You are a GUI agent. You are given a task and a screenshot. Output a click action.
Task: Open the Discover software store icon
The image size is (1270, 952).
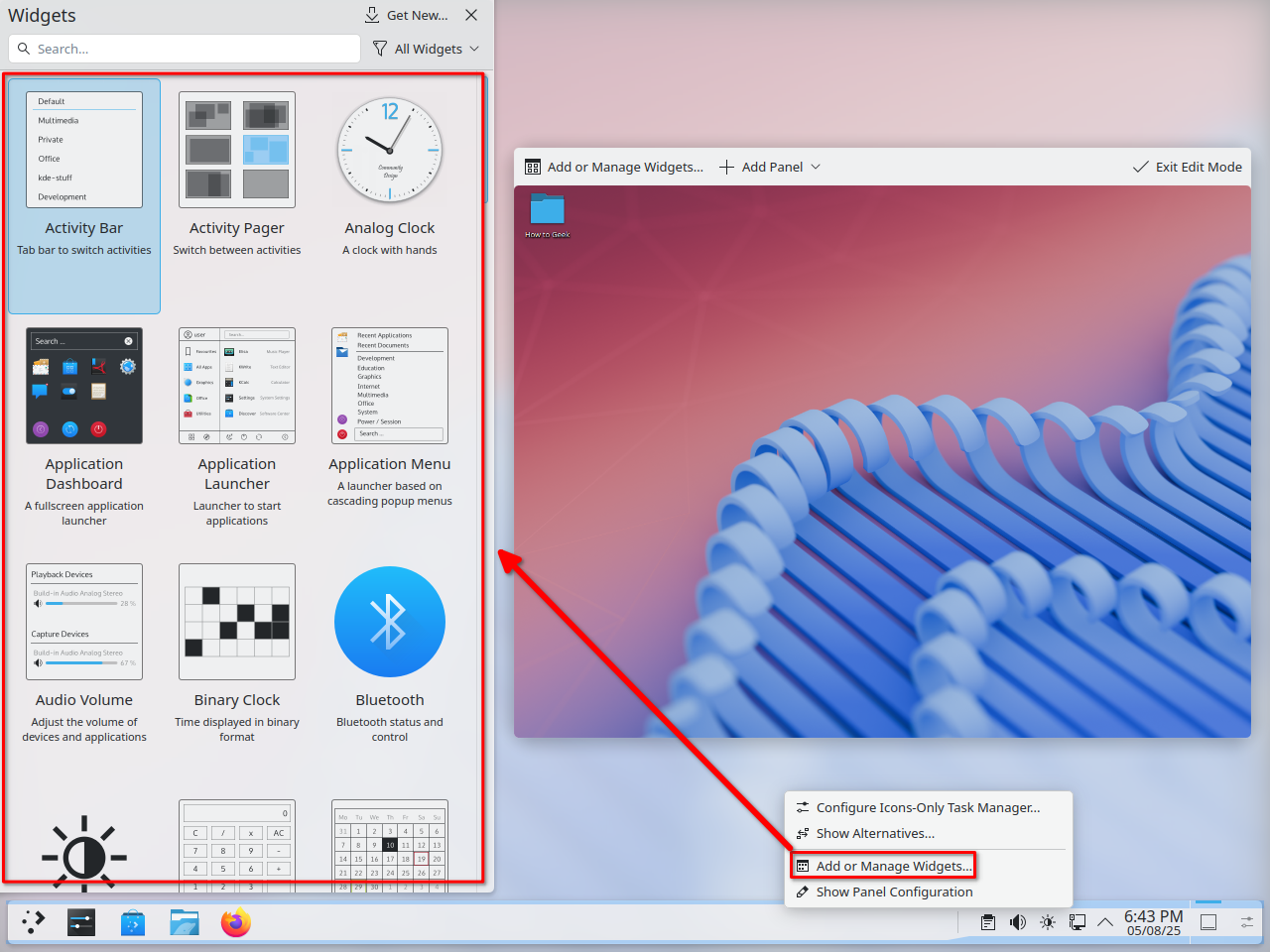pos(133,922)
